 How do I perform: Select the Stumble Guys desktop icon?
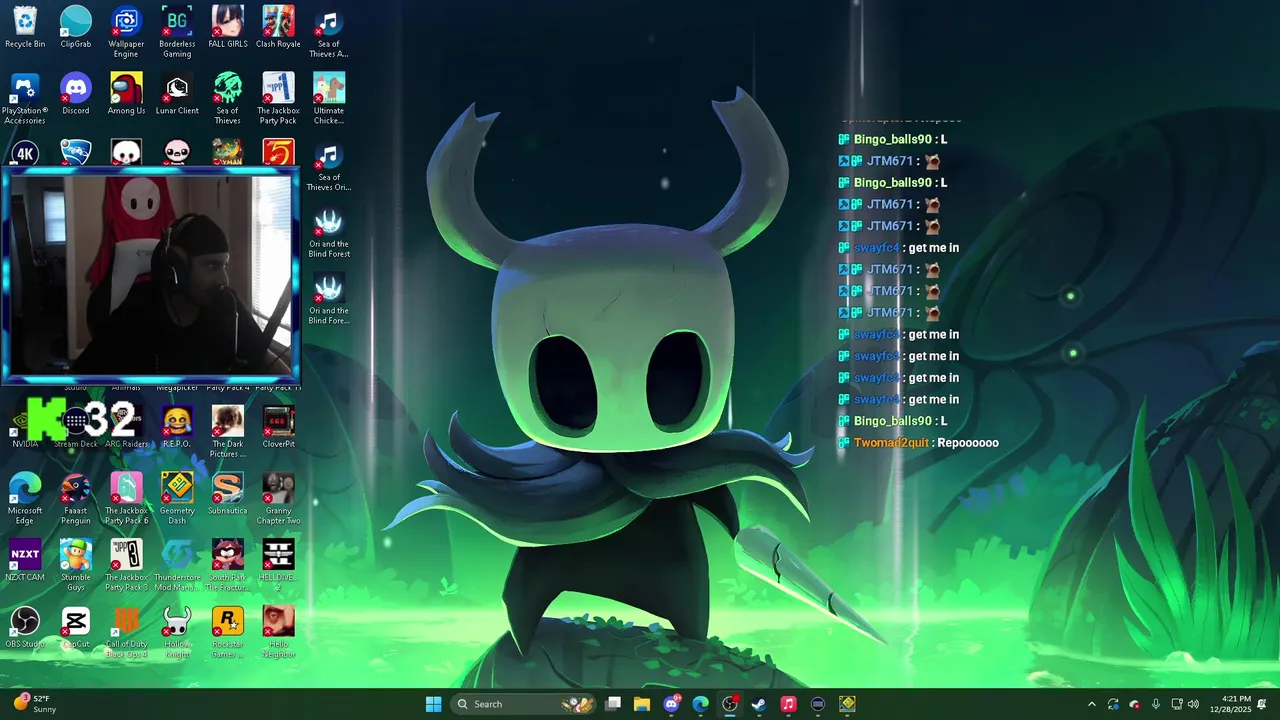pyautogui.click(x=76, y=565)
